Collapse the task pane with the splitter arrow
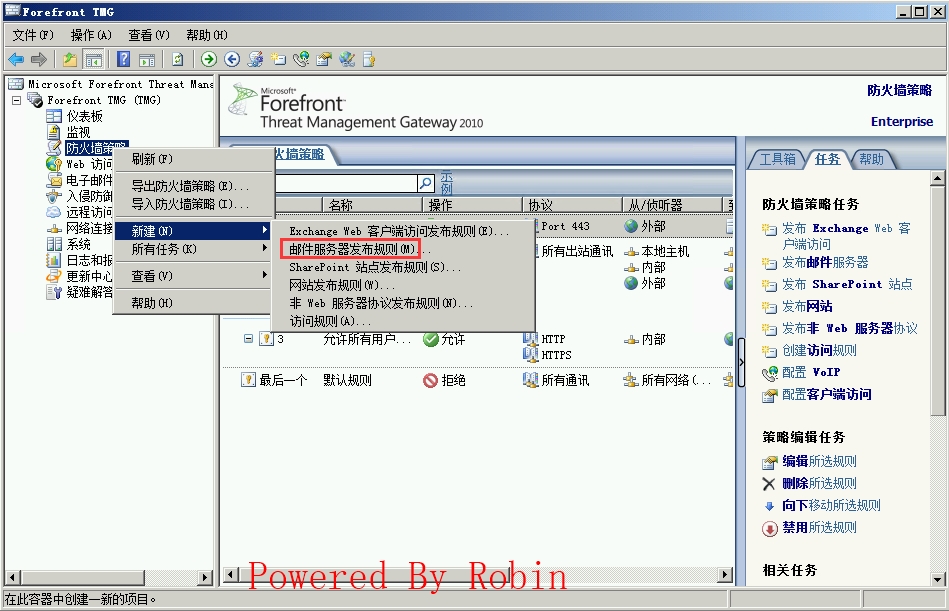Viewport: 949px width, 611px height. pyautogui.click(x=741, y=362)
